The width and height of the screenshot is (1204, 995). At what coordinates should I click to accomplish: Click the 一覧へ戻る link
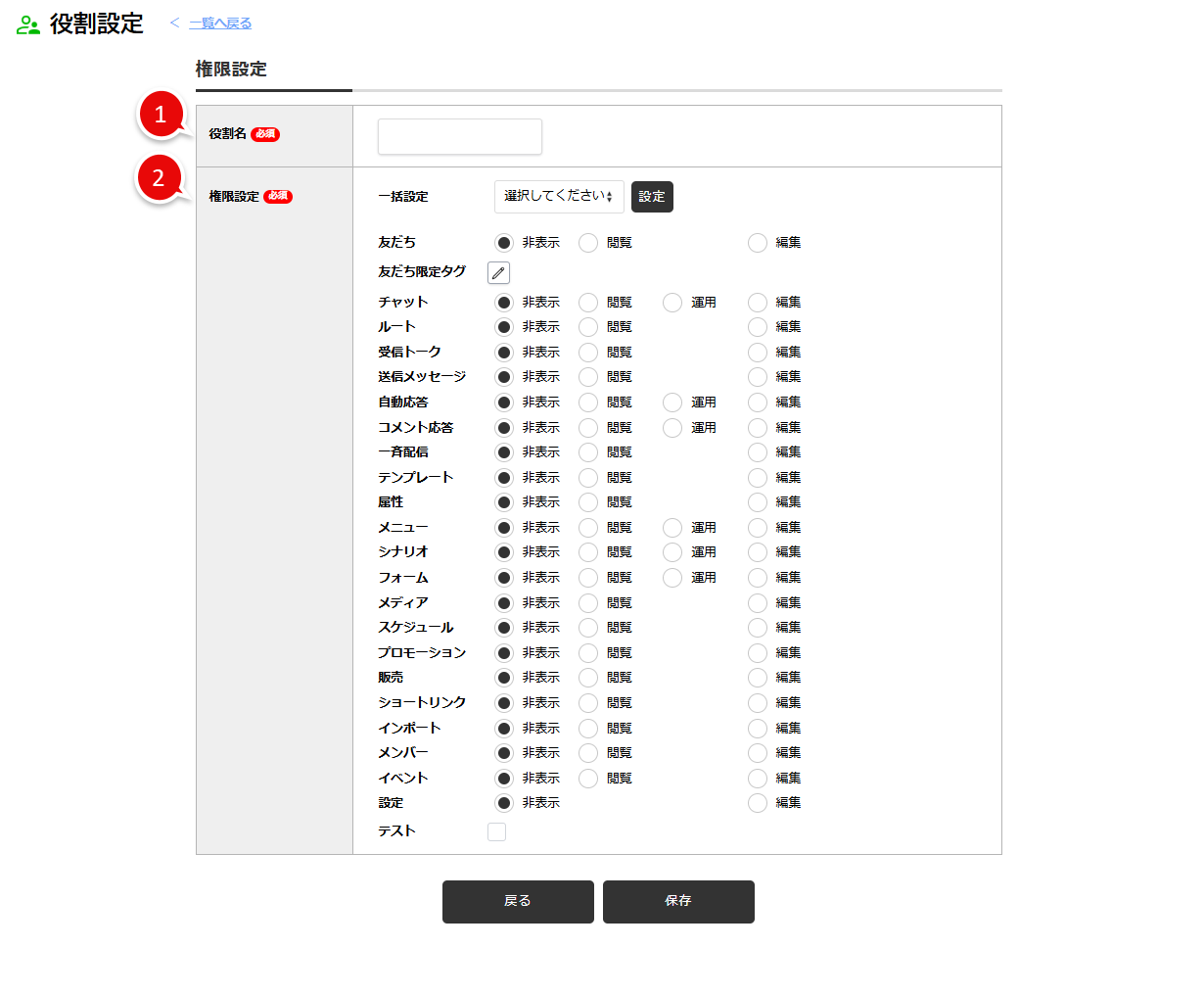220,24
